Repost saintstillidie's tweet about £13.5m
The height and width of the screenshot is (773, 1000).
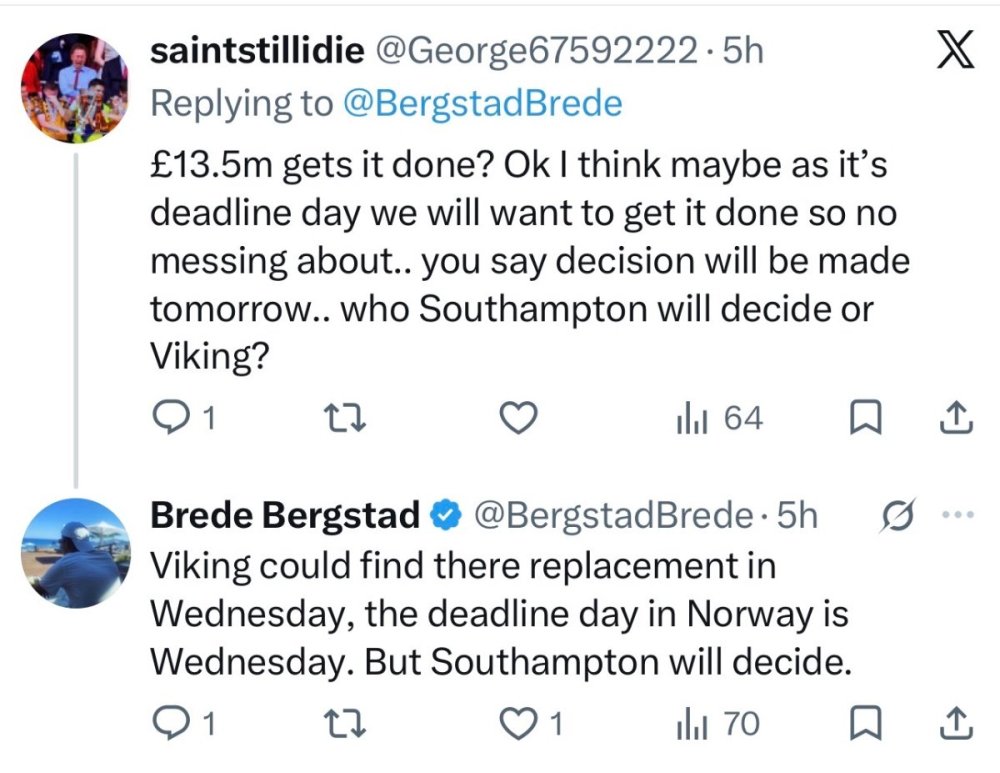tap(346, 418)
